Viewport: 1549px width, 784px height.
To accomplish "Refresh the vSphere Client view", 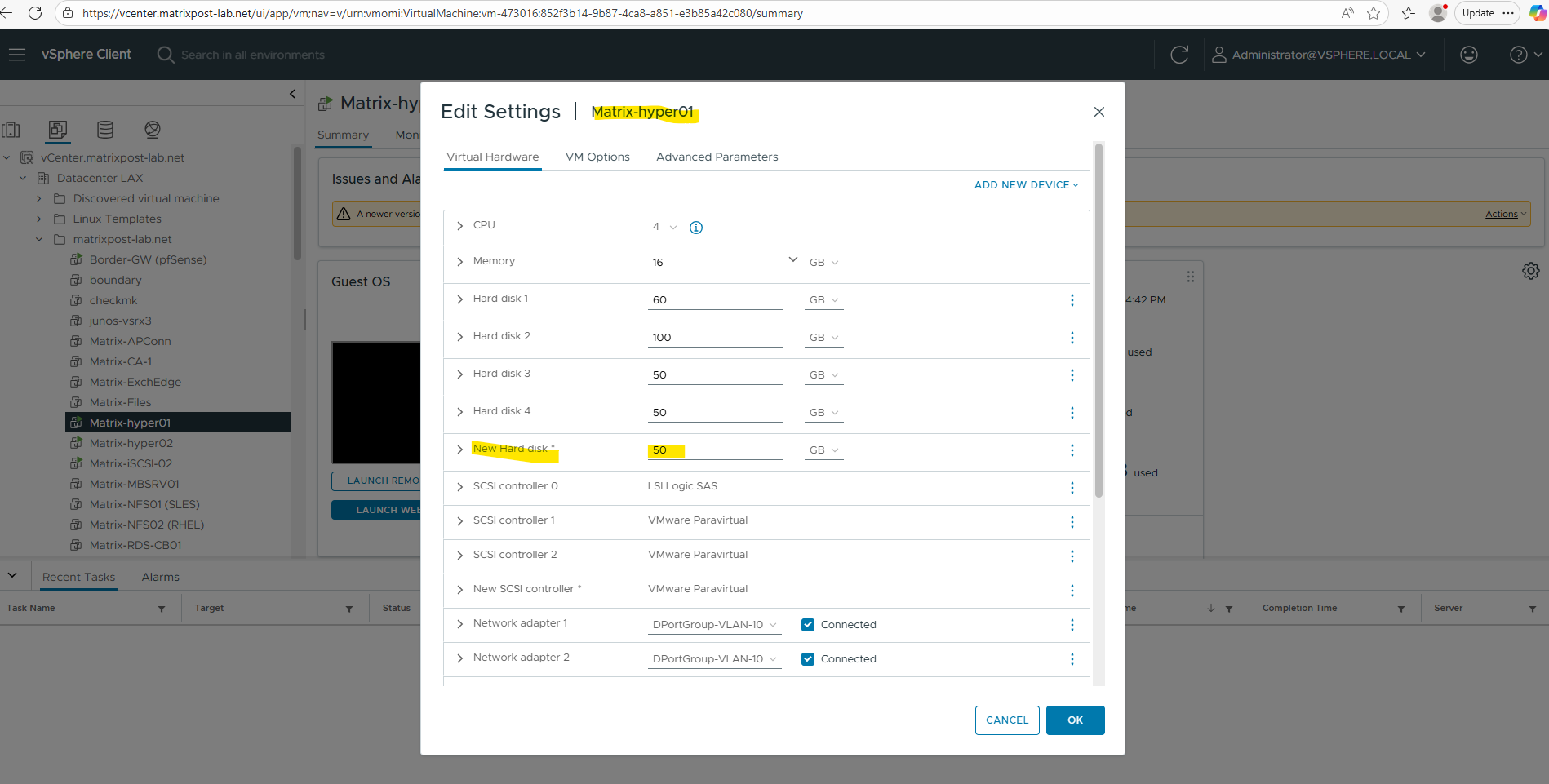I will point(1179,55).
